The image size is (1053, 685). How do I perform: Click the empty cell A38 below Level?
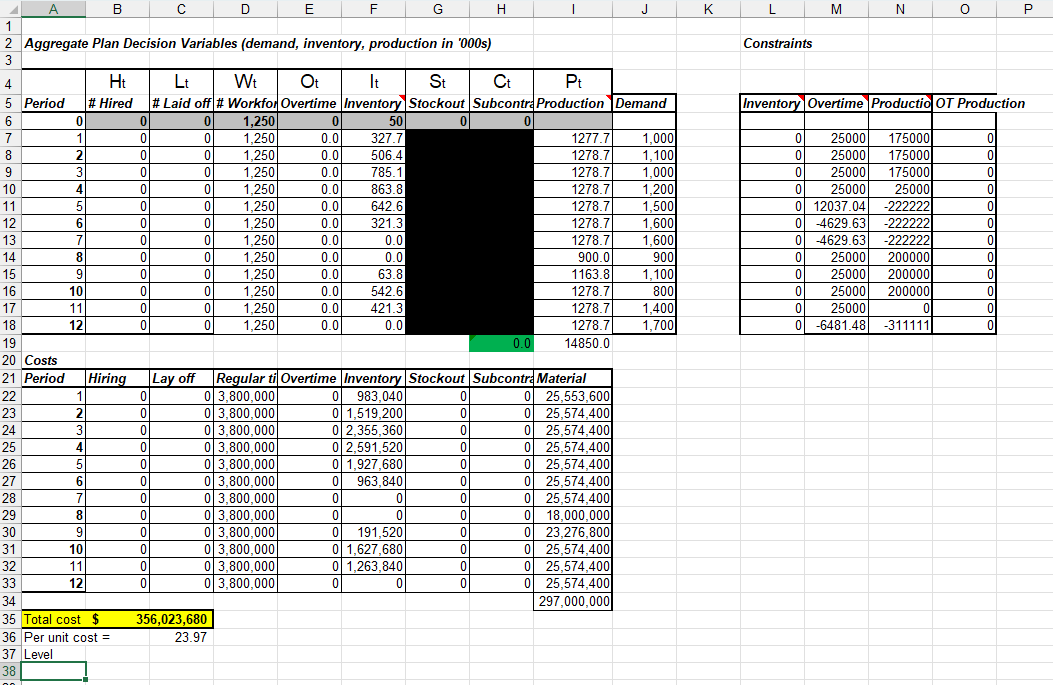click(53, 671)
